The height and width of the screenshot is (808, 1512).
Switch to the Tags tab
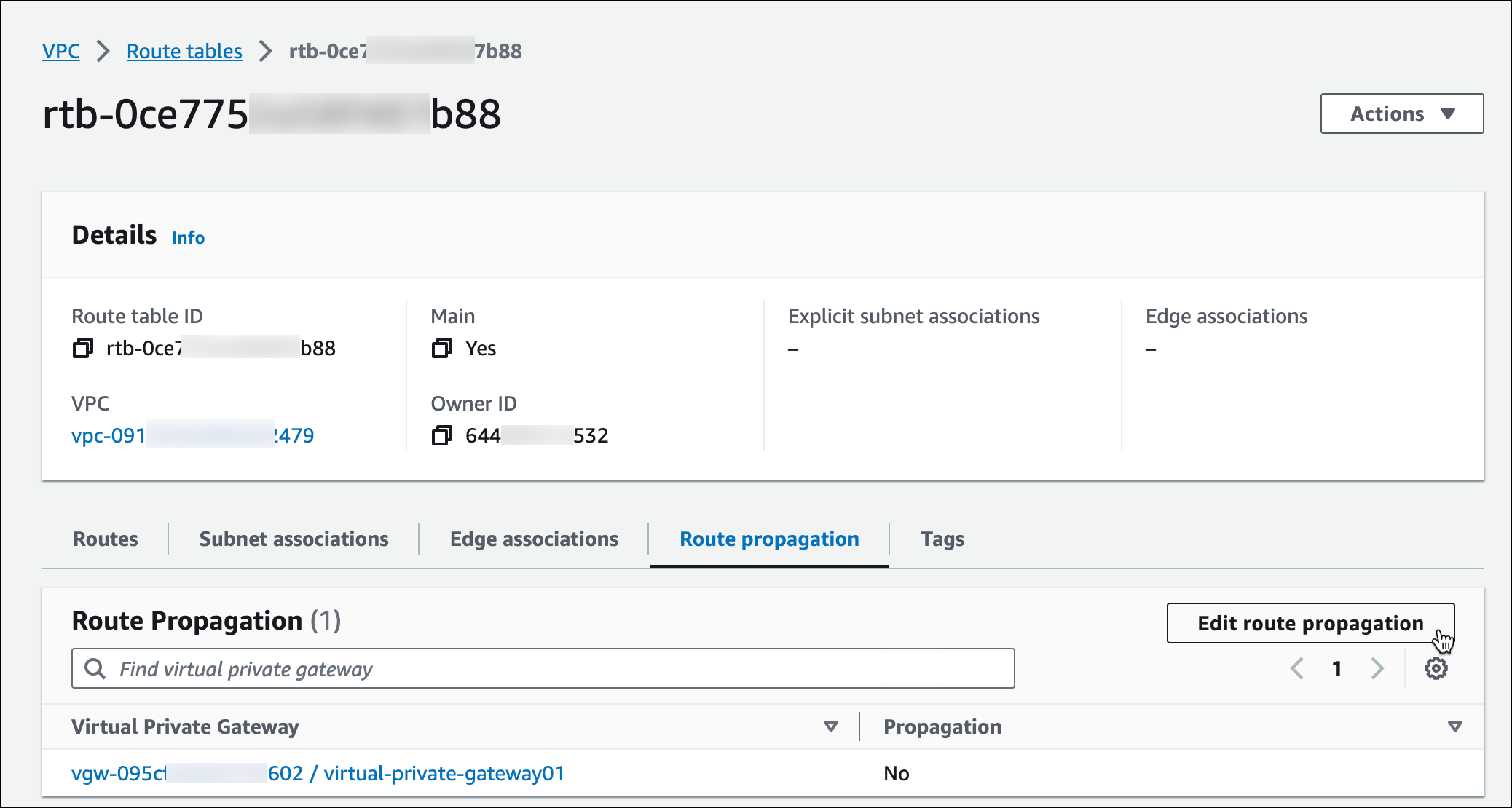(x=942, y=539)
